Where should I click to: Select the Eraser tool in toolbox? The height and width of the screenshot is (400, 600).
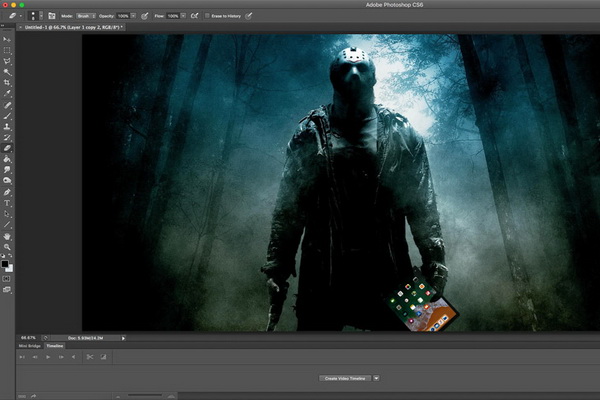point(7,148)
